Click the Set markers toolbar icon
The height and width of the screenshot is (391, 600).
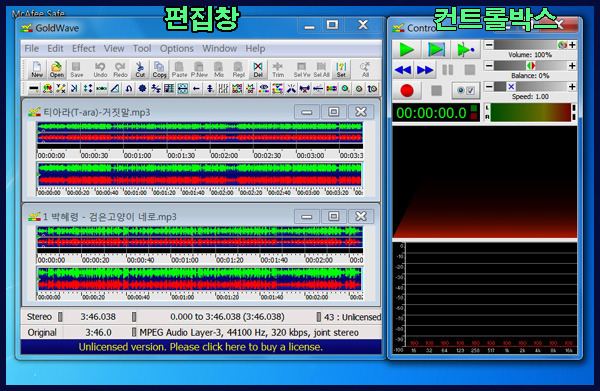pyautogui.click(x=341, y=69)
